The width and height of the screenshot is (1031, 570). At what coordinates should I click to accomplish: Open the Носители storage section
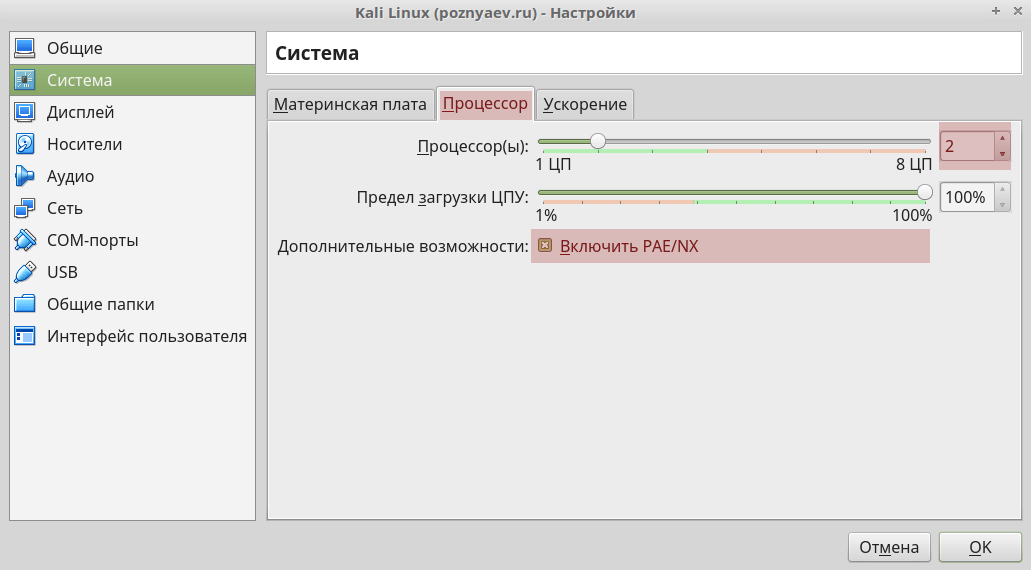pyautogui.click(x=132, y=144)
